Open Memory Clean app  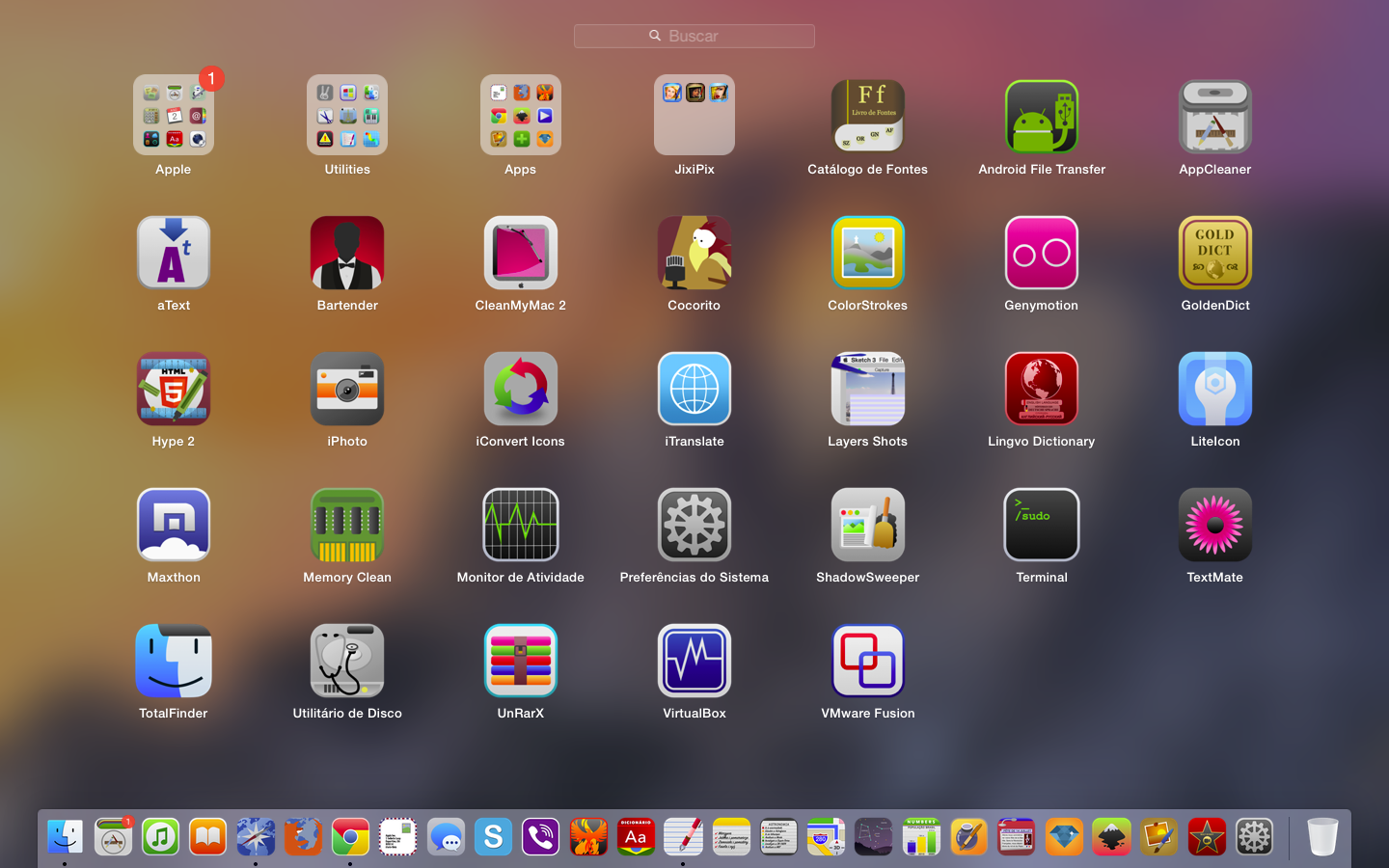coord(347,525)
